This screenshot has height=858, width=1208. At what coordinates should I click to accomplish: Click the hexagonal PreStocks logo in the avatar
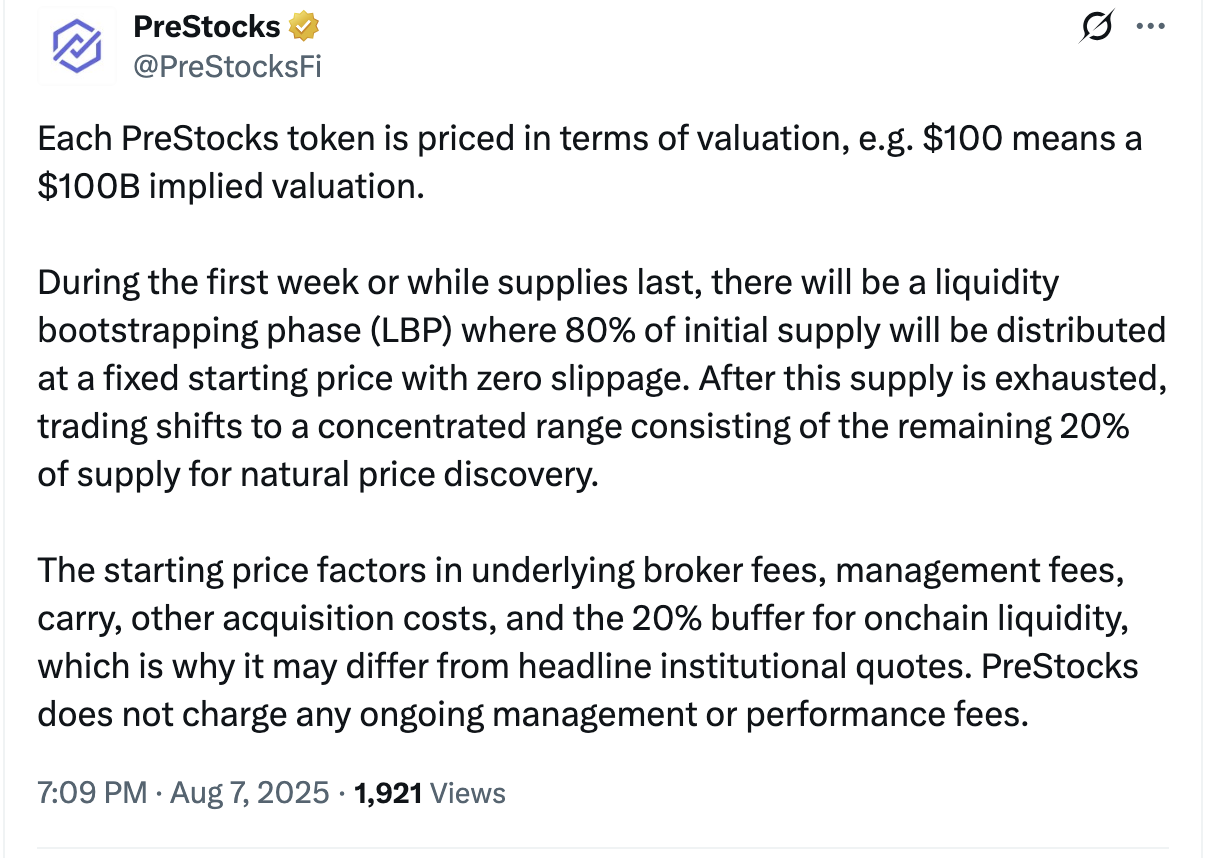(77, 45)
